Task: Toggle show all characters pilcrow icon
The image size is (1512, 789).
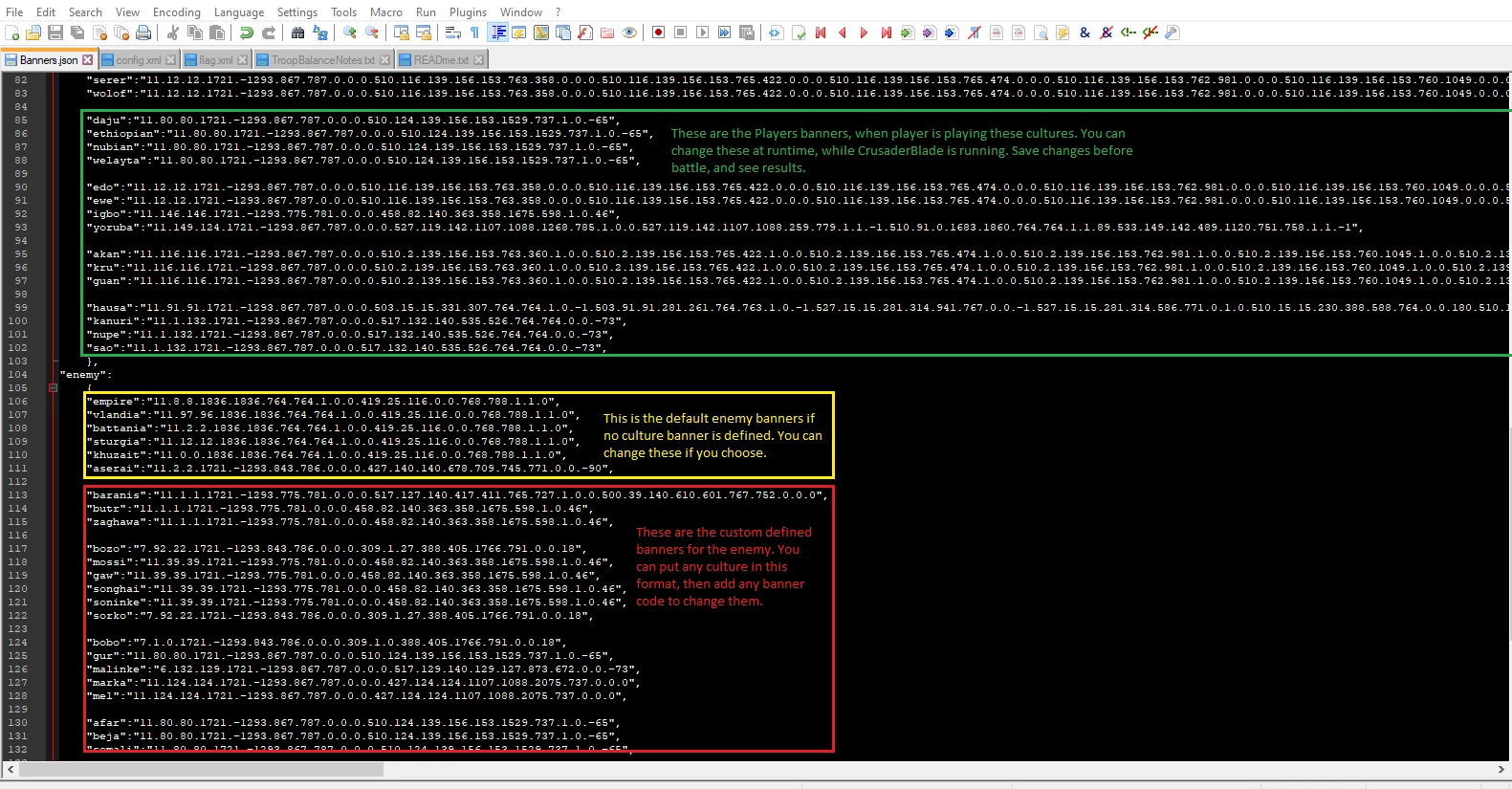Action: click(474, 33)
